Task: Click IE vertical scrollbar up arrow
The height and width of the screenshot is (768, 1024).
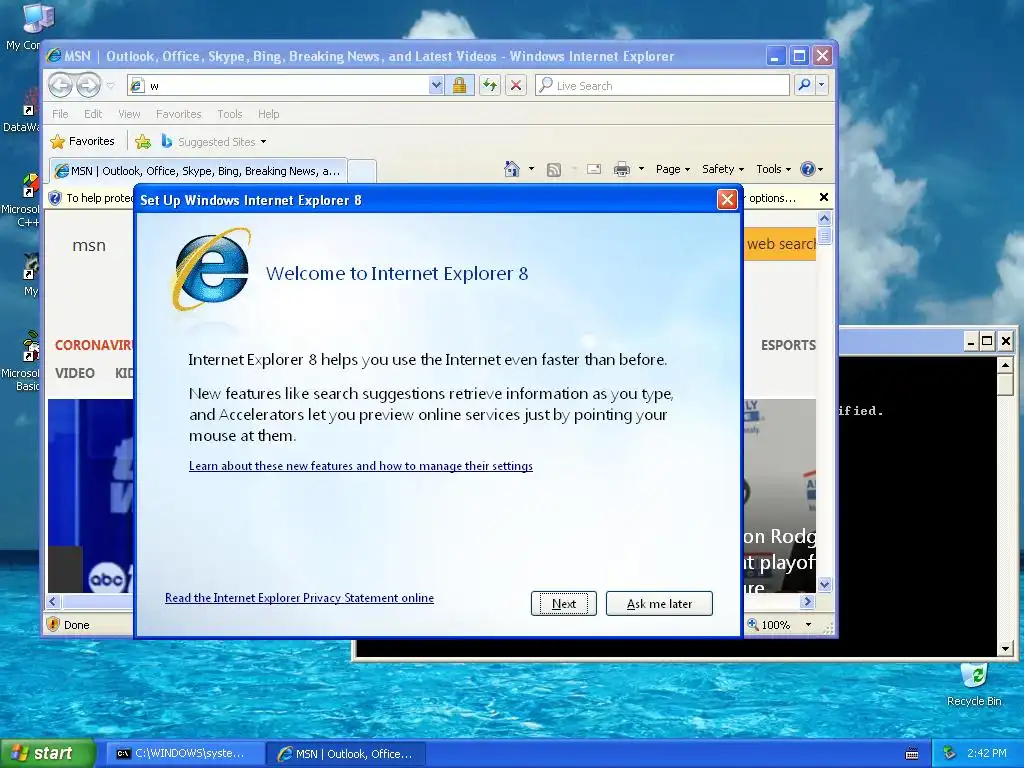Action: point(824,219)
